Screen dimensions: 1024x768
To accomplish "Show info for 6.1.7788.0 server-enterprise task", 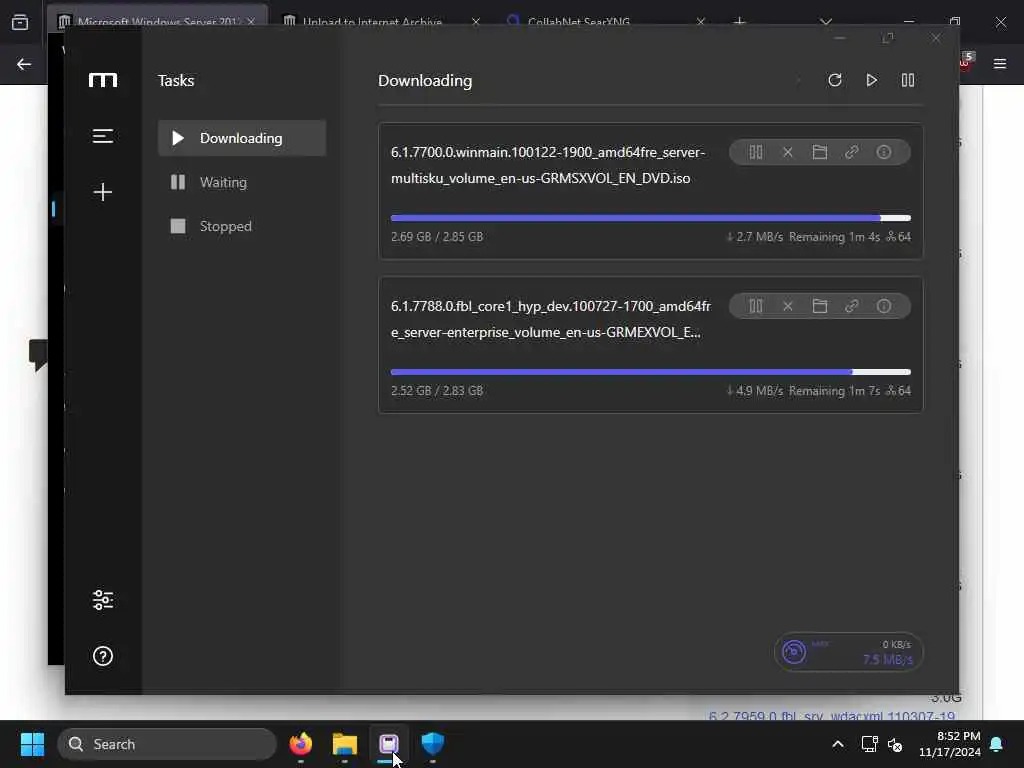I will 884,306.
